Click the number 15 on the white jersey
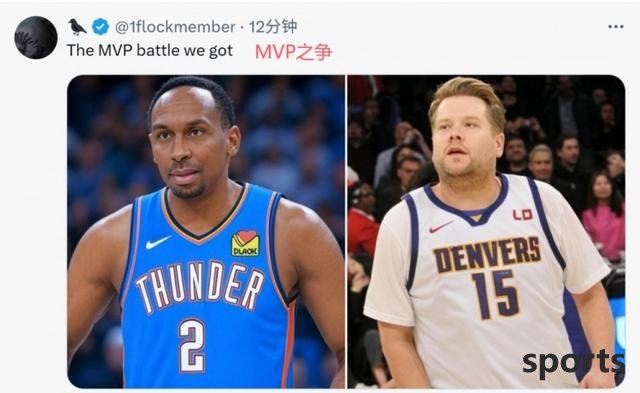 pyautogui.click(x=496, y=294)
